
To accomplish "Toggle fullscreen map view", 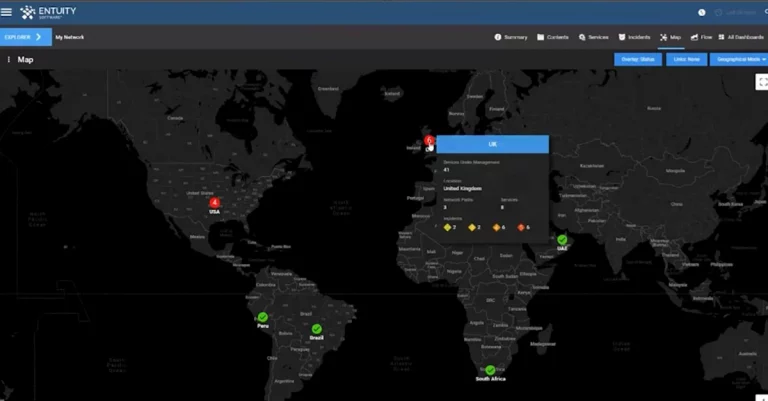I will tap(762, 82).
